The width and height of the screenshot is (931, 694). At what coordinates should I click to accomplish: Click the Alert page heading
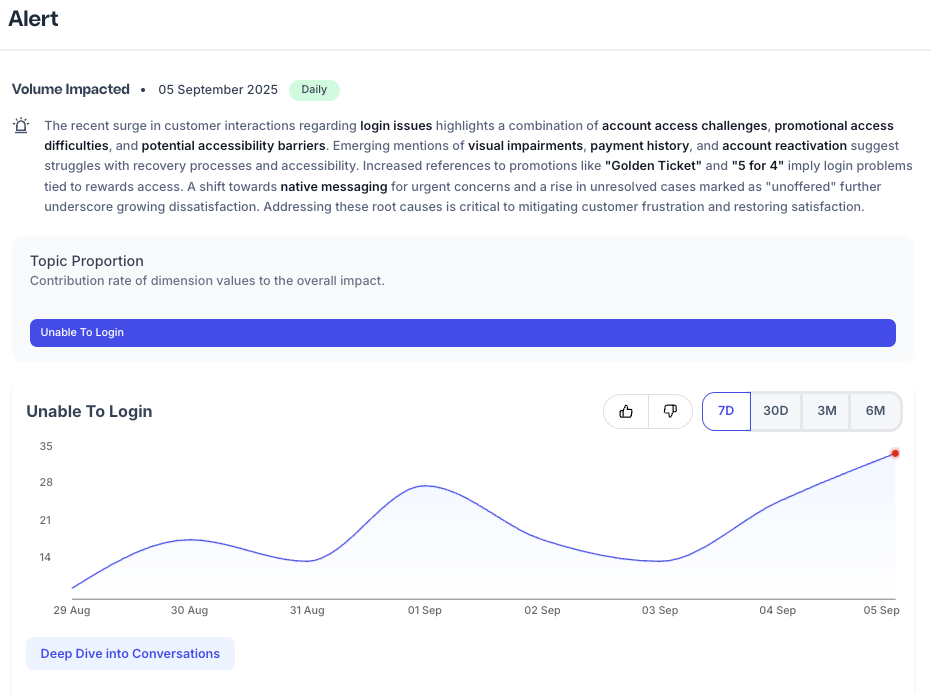[33, 18]
